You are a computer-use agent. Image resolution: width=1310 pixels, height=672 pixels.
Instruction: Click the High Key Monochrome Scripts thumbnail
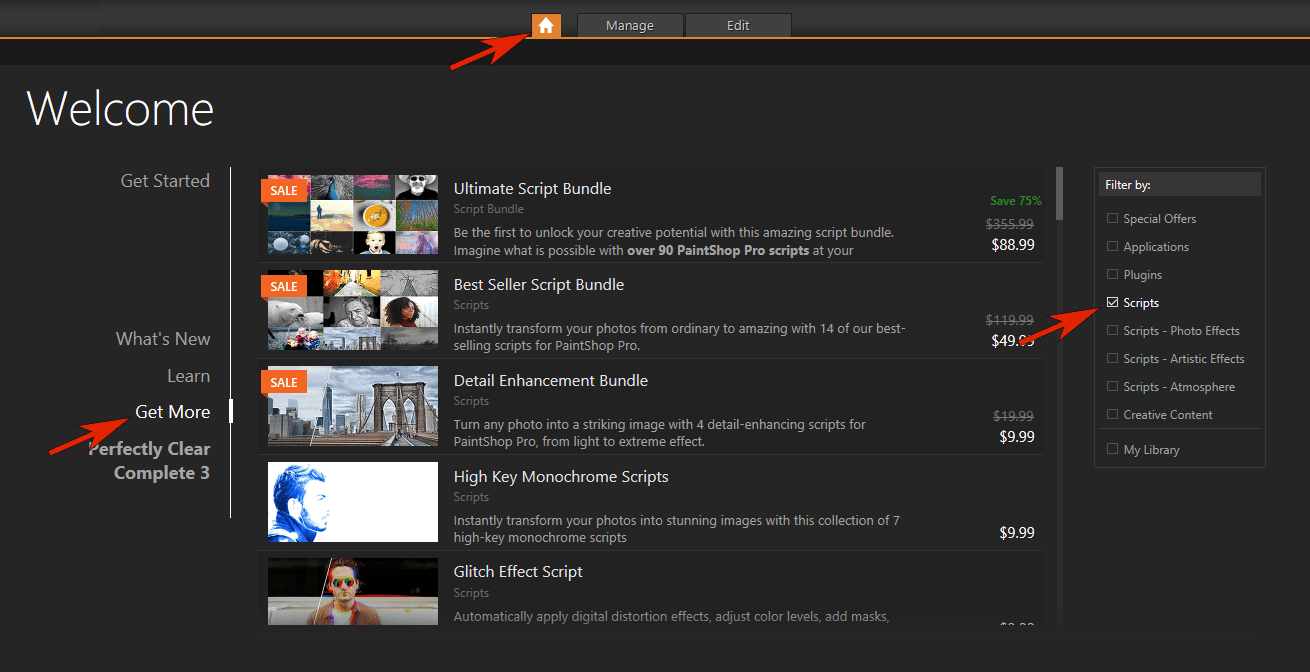click(353, 502)
